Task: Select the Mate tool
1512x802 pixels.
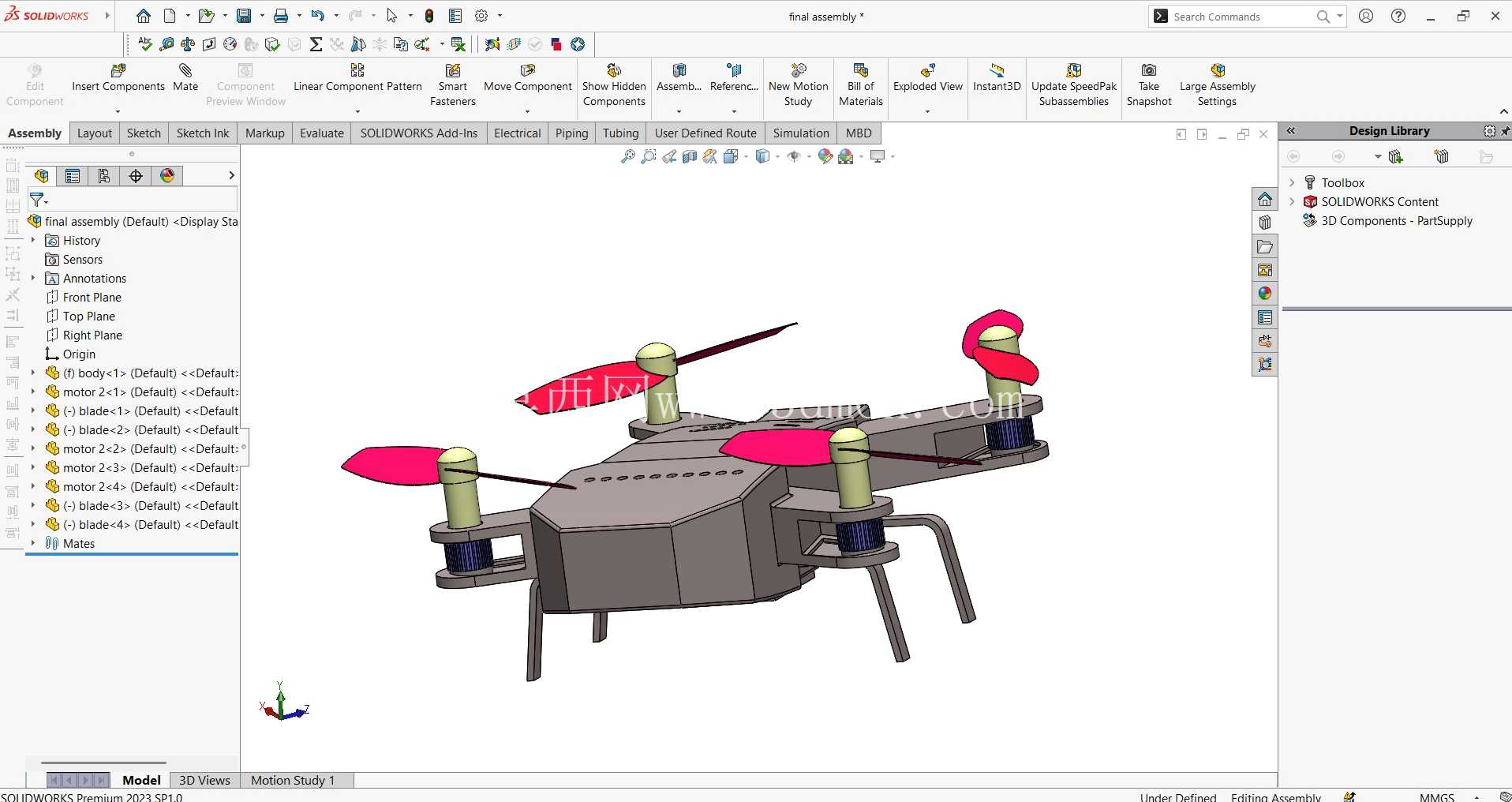Action: 185,78
